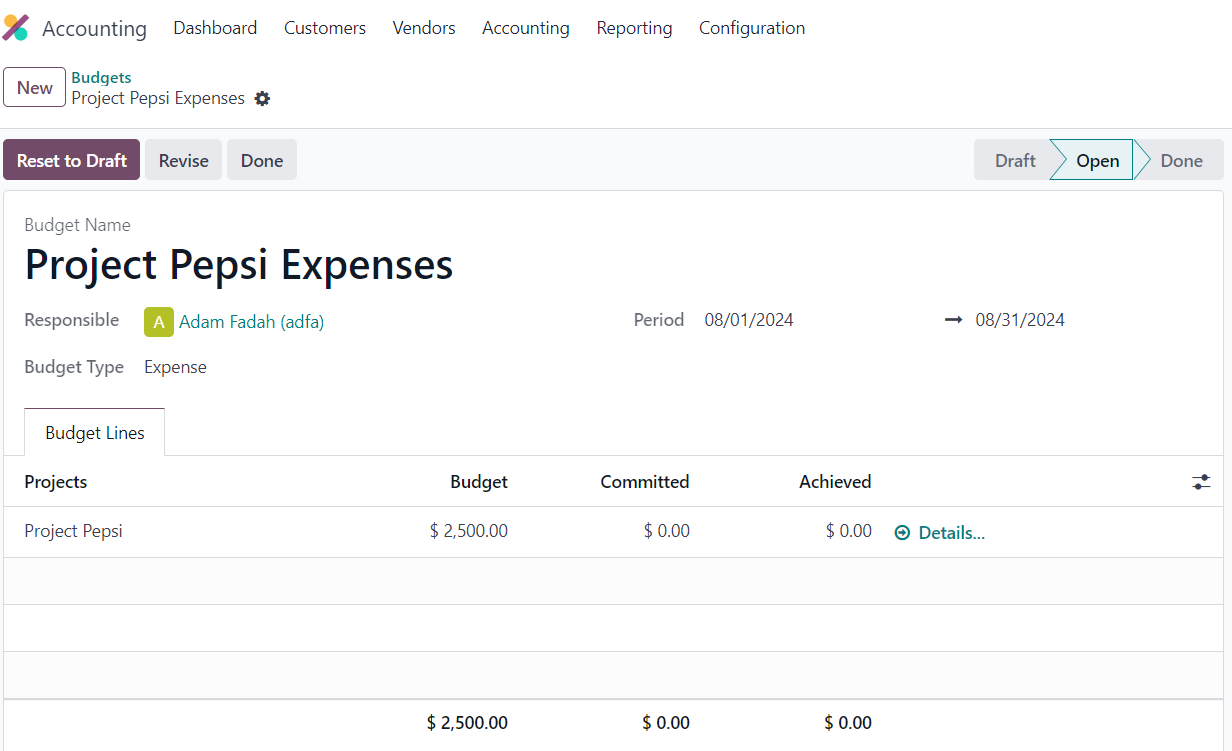Click the Accounting app name title

point(94,29)
